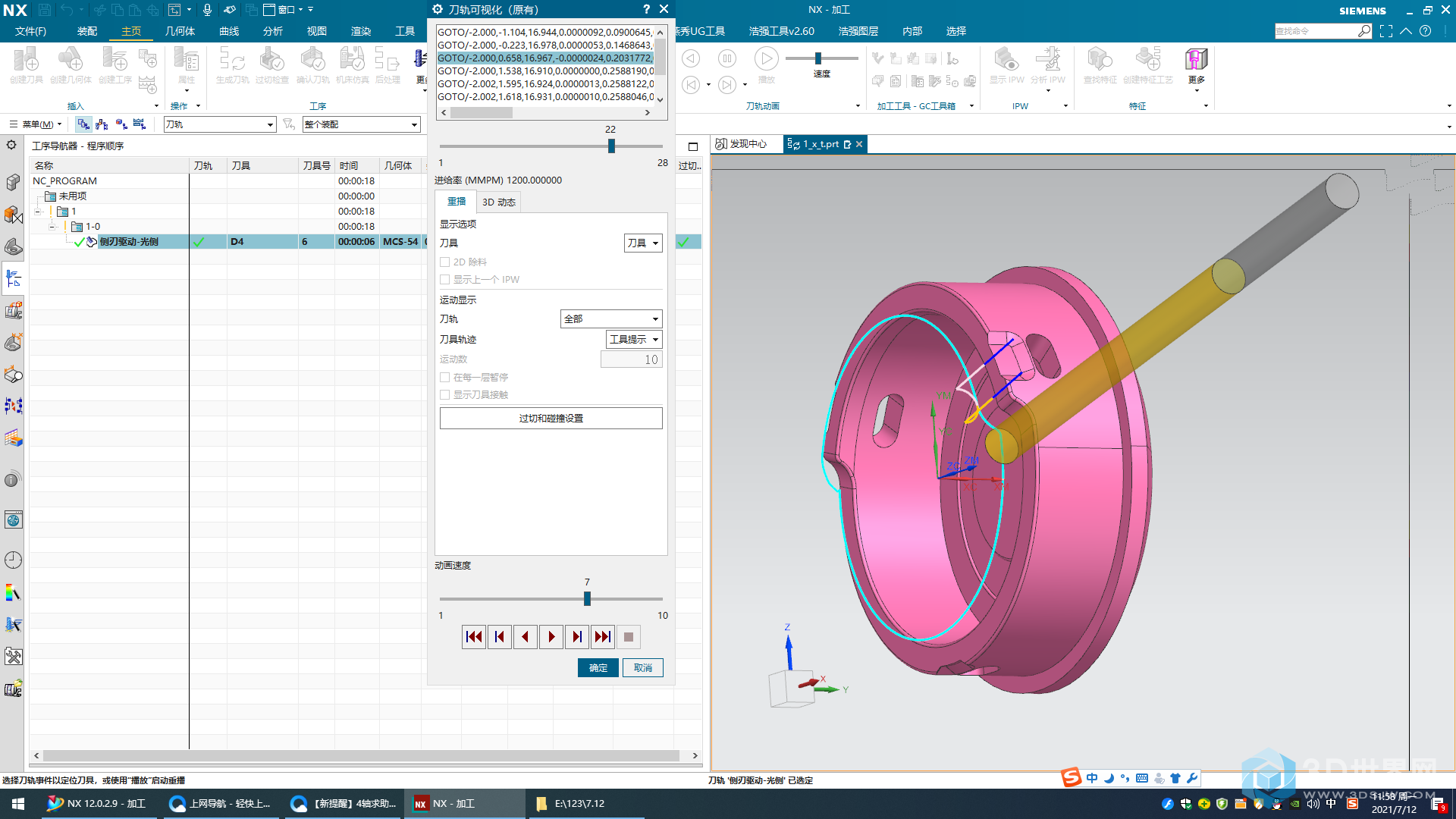
Task: Switch to the 发现中心 document tab
Action: point(741,144)
